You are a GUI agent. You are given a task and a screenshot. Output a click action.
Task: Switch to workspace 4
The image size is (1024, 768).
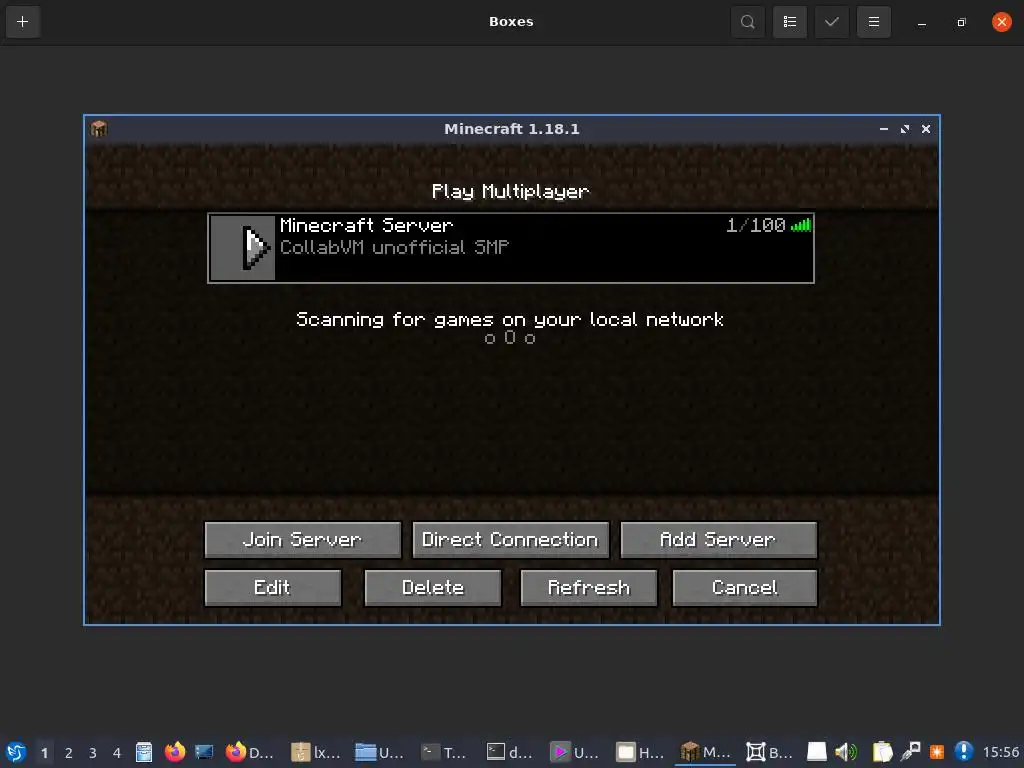(x=117, y=753)
